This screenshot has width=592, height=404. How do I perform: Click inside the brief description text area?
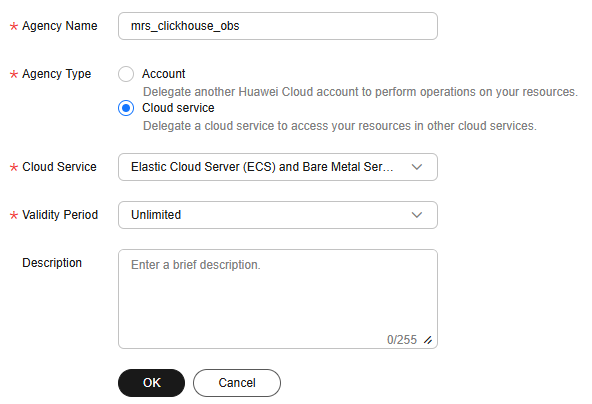click(278, 299)
